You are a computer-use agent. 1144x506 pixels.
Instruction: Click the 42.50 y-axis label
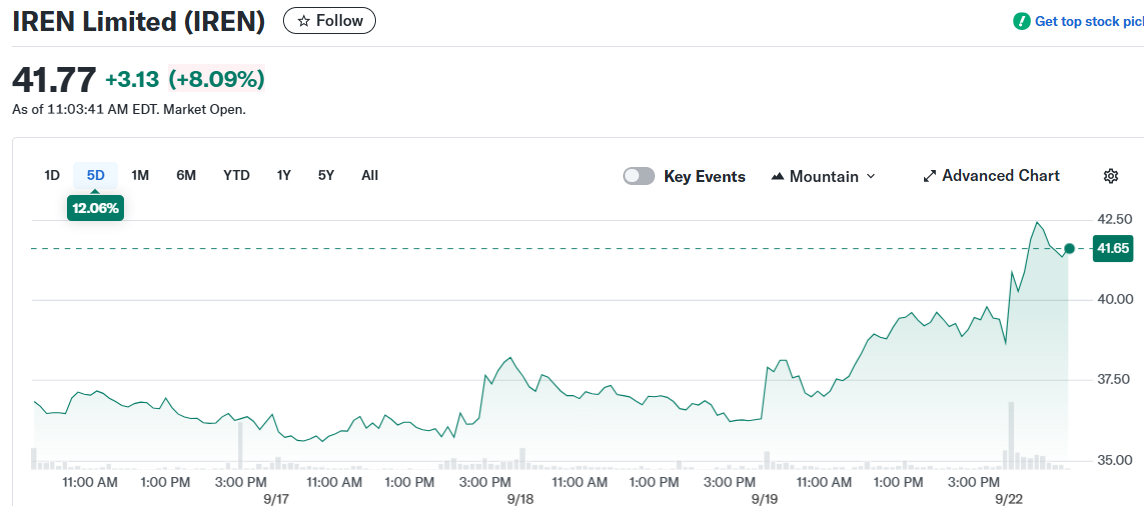click(x=1115, y=219)
